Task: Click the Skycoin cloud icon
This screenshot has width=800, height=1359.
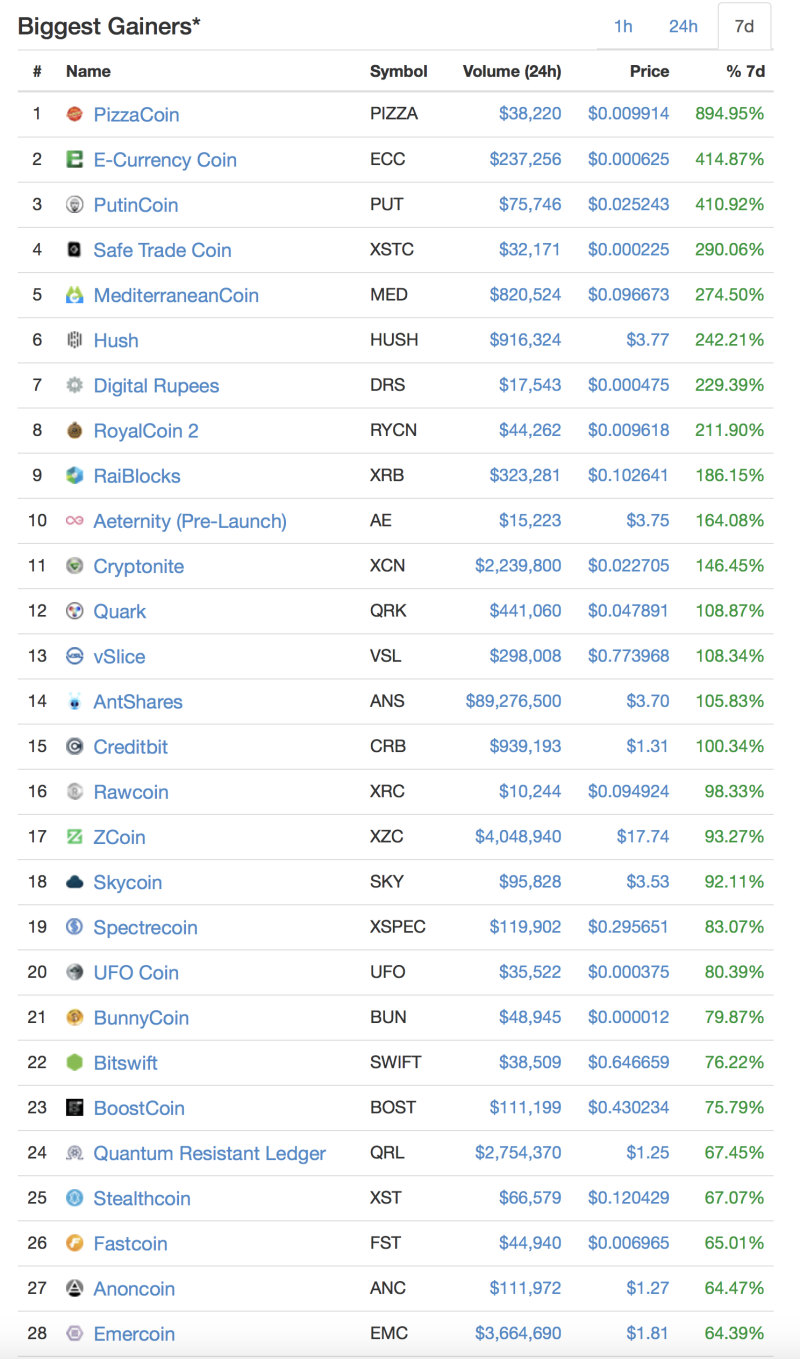Action: click(74, 882)
